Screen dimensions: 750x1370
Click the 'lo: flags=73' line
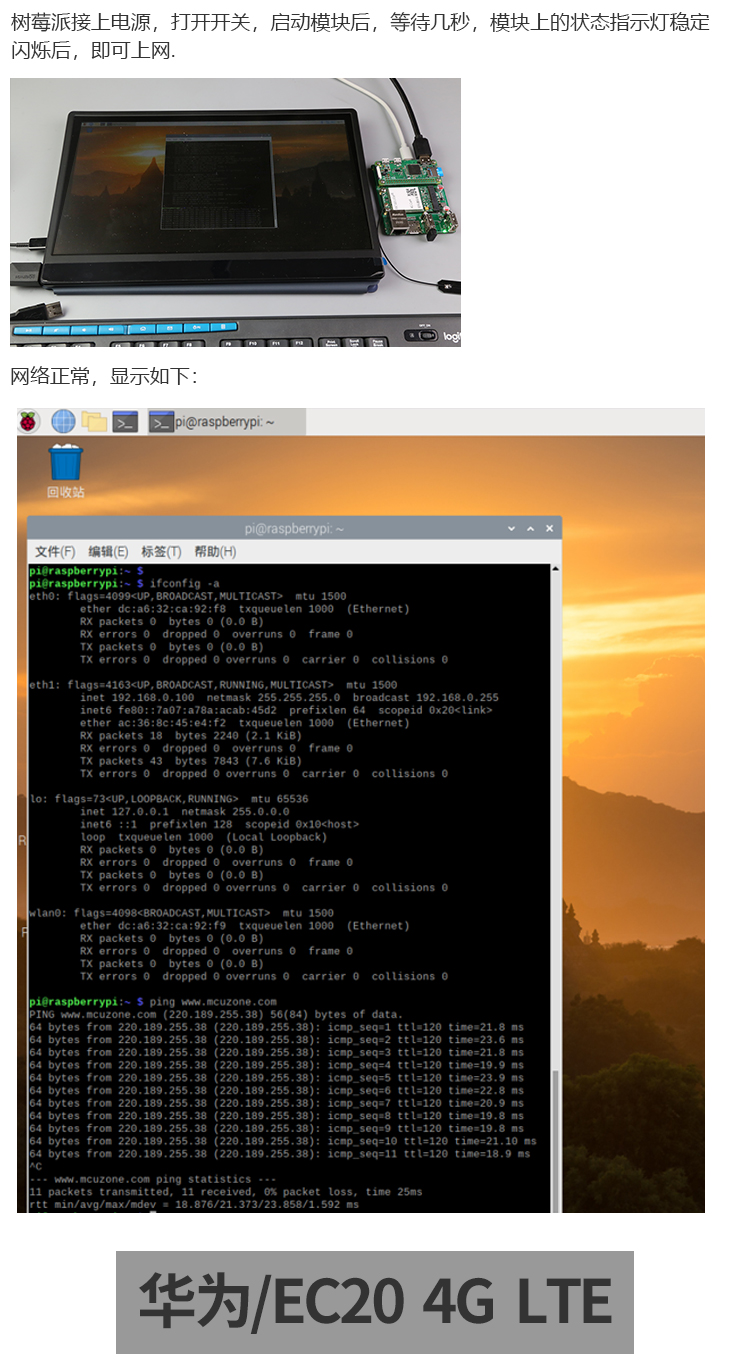[x=169, y=799]
